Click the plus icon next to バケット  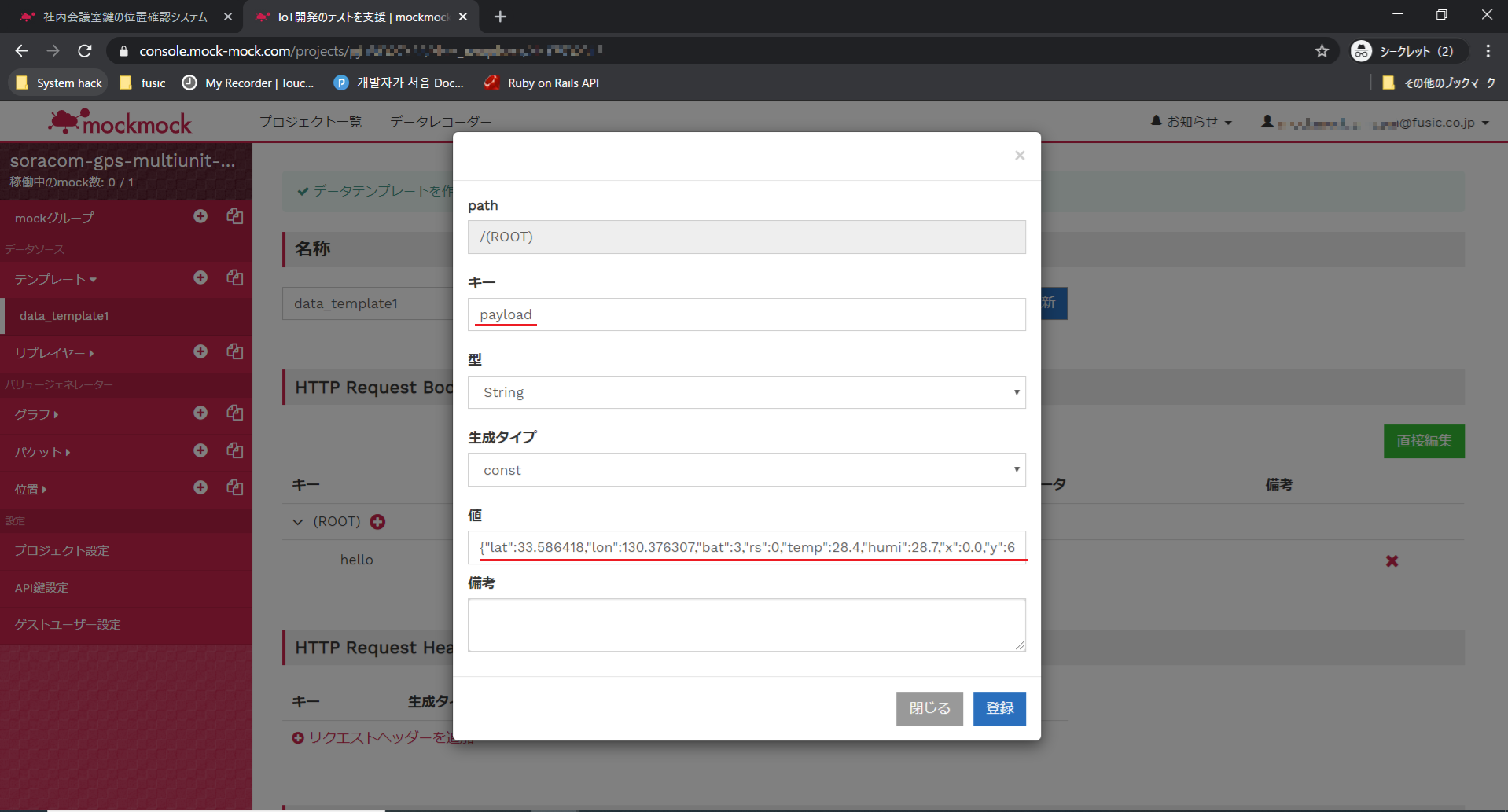[x=200, y=450]
